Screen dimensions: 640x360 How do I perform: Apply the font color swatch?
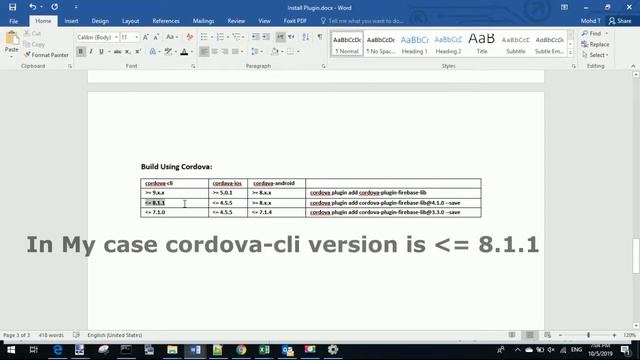[x=184, y=51]
